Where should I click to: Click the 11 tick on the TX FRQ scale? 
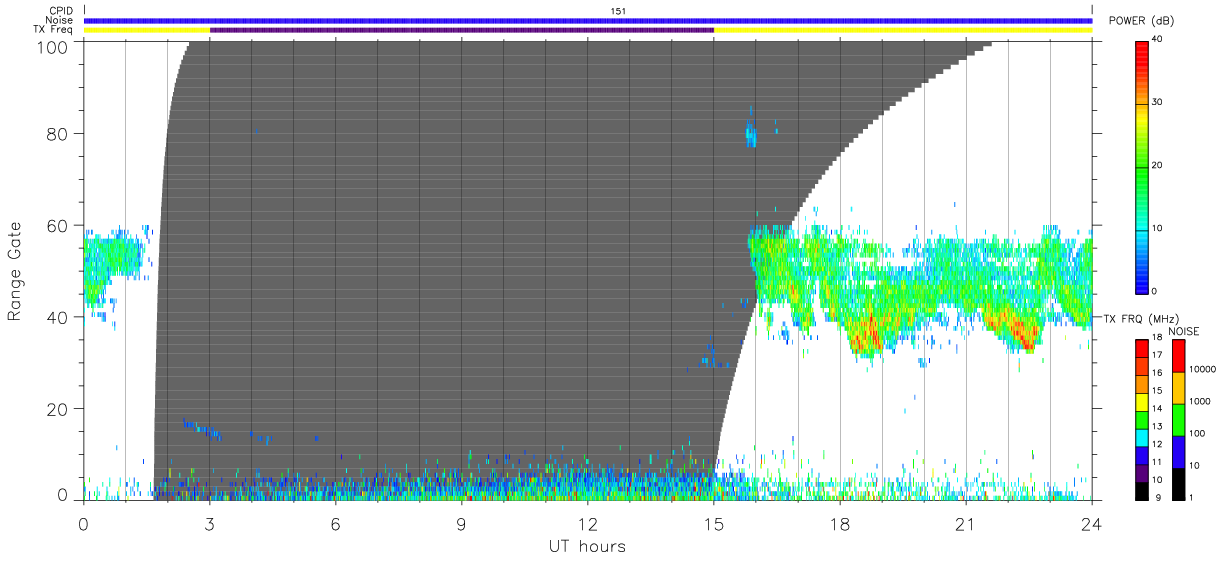[1157, 462]
